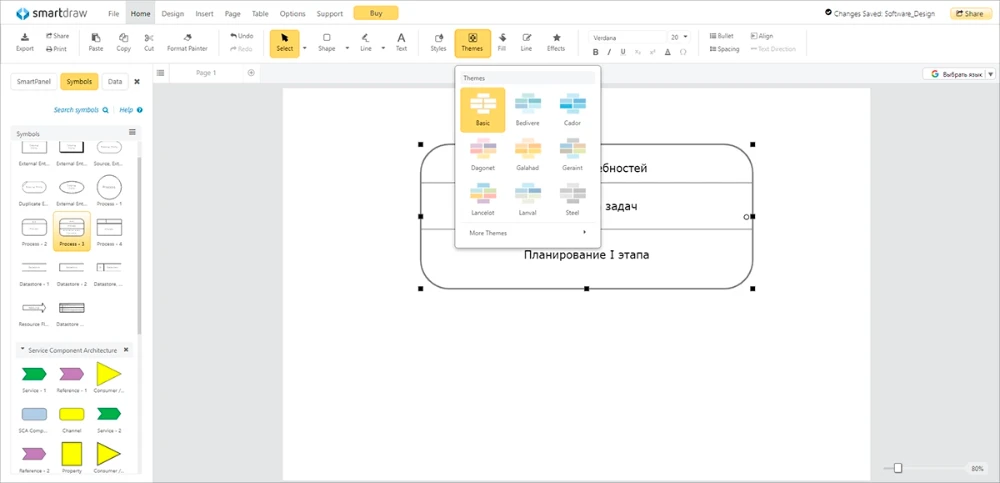
Task: Close the left panel with X
Action: pyautogui.click(x=136, y=82)
